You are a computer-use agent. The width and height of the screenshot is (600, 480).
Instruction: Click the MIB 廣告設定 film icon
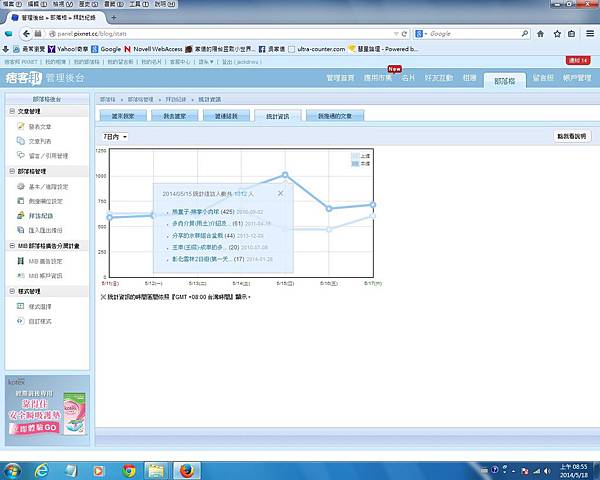point(21,261)
